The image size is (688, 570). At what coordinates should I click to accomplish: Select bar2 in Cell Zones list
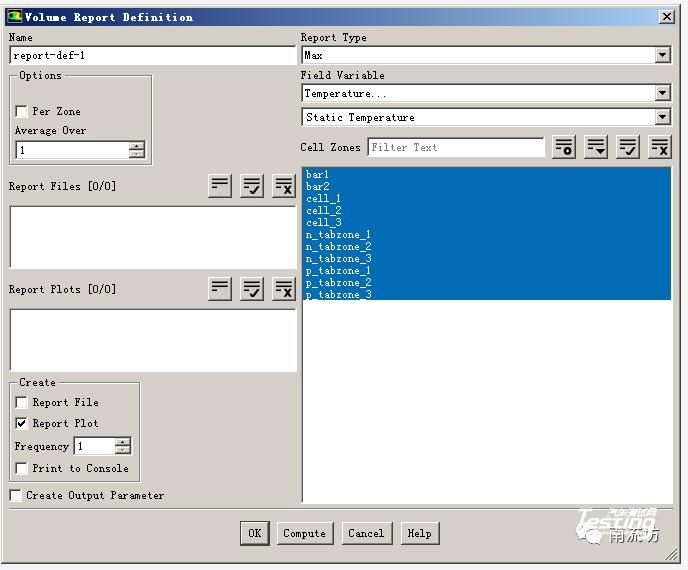pyautogui.click(x=487, y=186)
